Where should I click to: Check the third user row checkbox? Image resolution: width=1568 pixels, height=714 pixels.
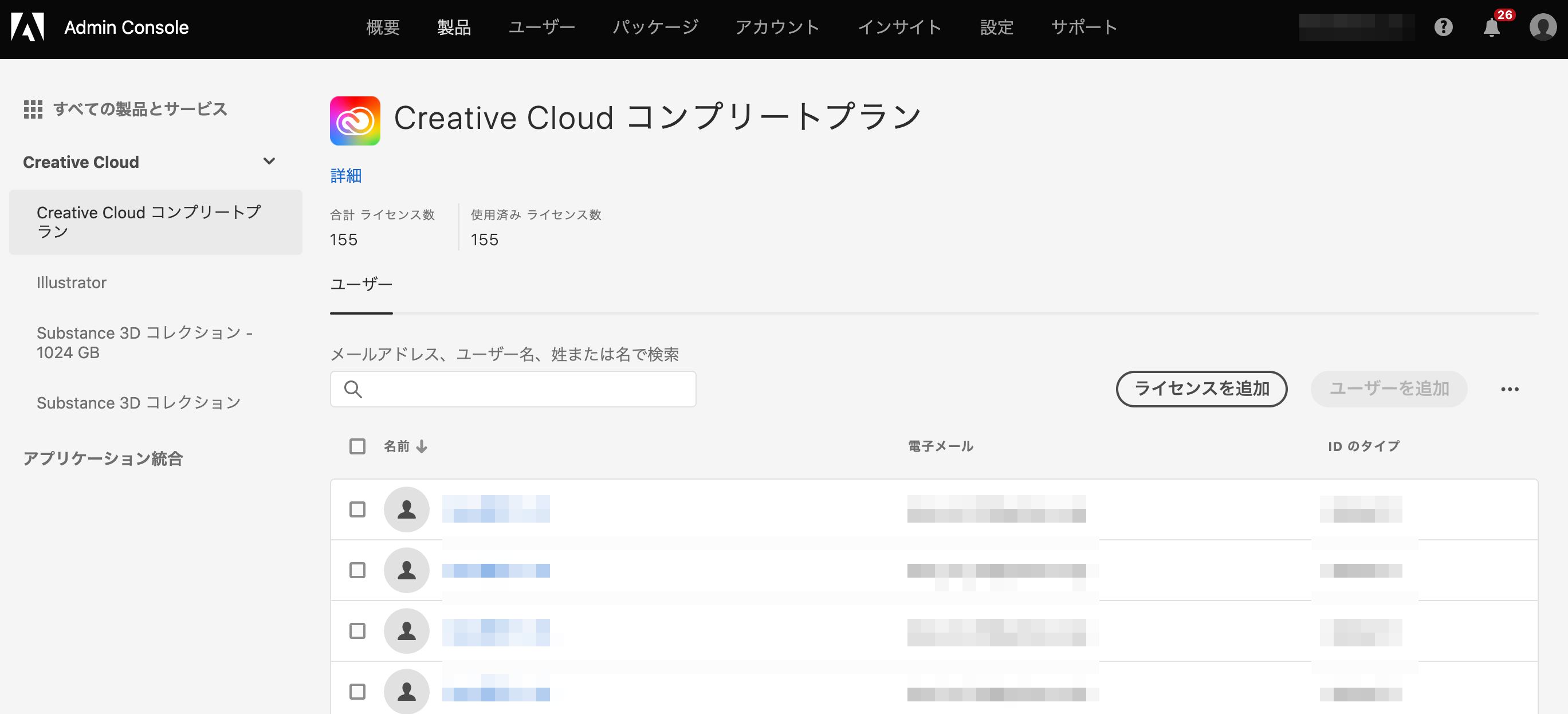click(x=357, y=631)
